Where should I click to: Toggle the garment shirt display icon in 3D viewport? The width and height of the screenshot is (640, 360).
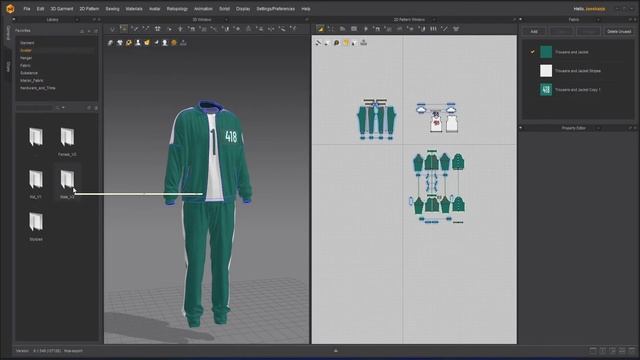120,42
